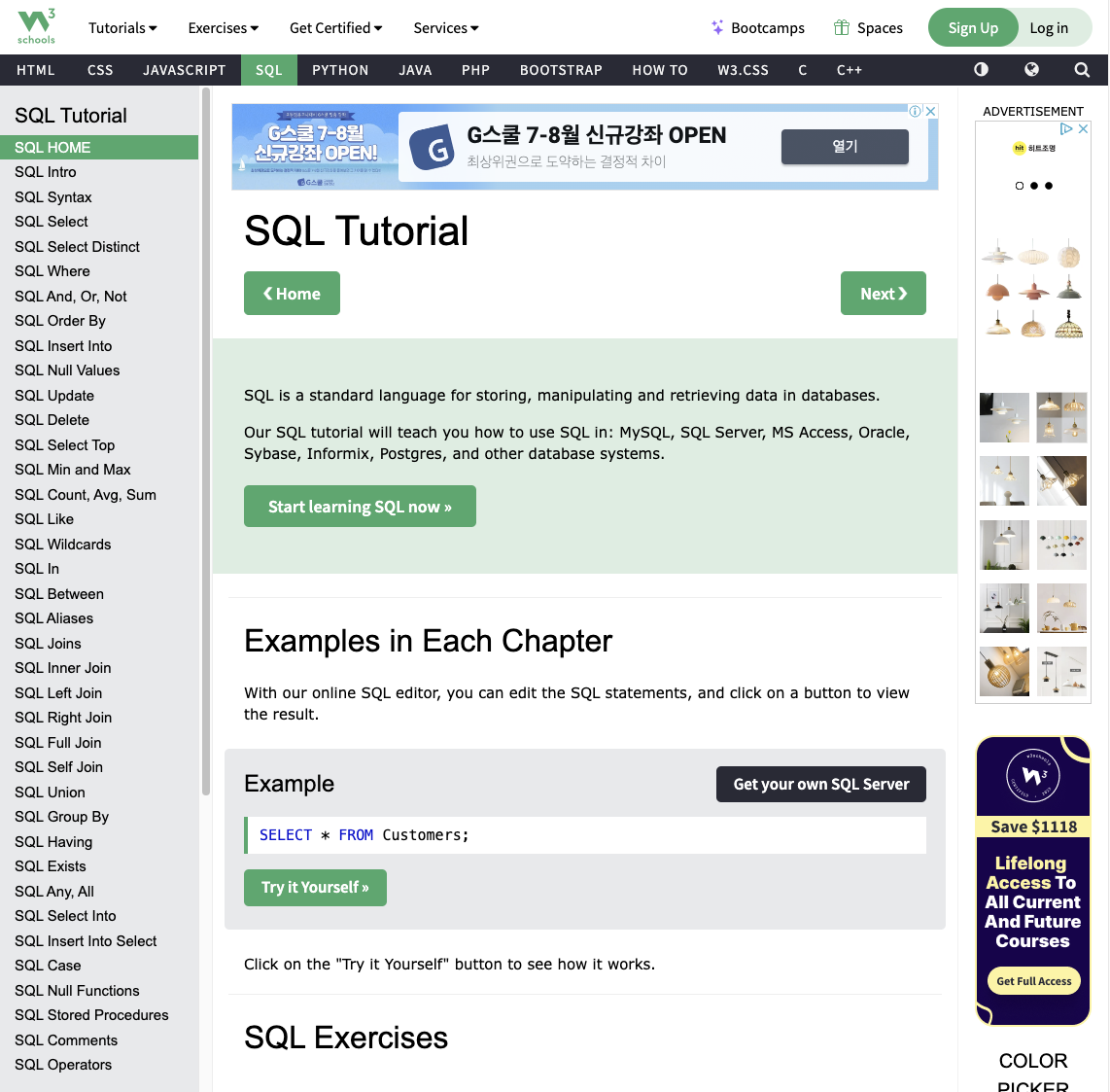Go to previous page with Home button

coord(292,294)
